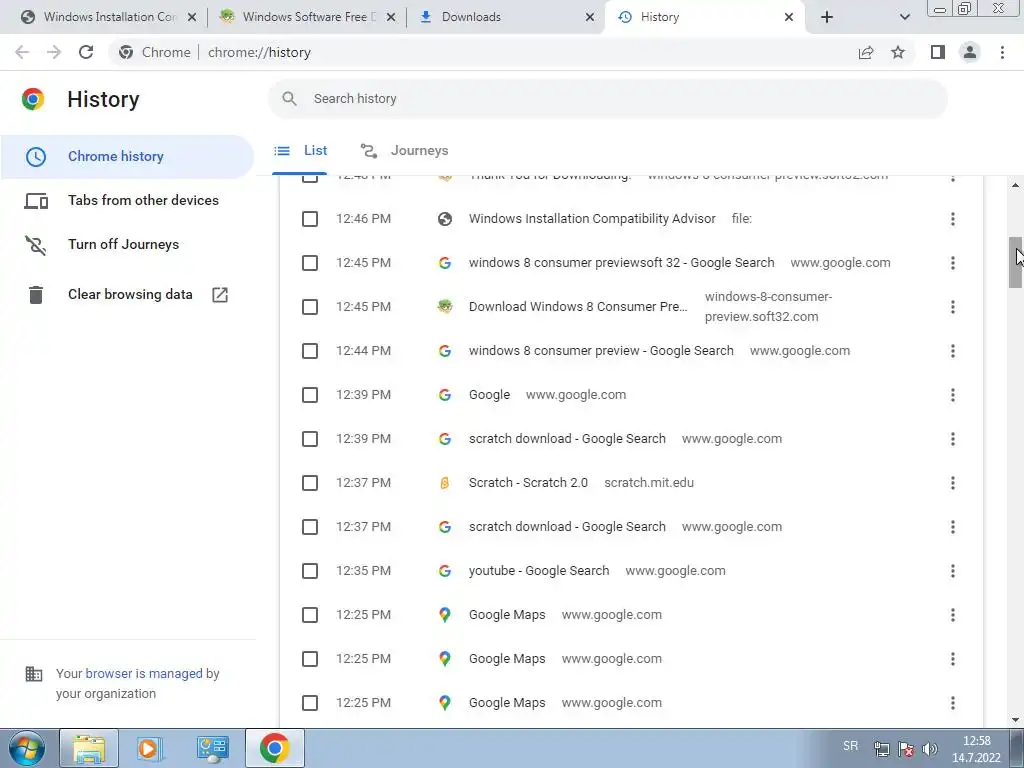Expand the tab search chevron in tab strip

pyautogui.click(x=904, y=17)
